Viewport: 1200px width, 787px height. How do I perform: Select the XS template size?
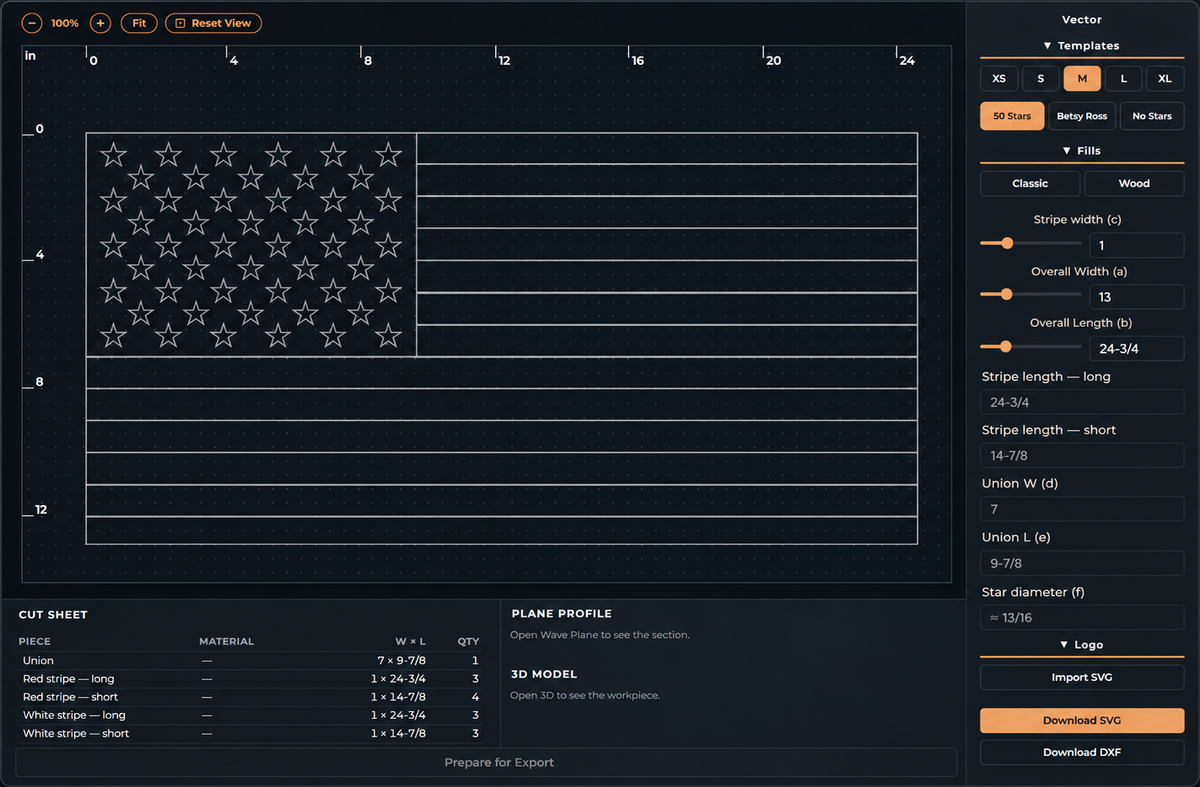coord(999,79)
